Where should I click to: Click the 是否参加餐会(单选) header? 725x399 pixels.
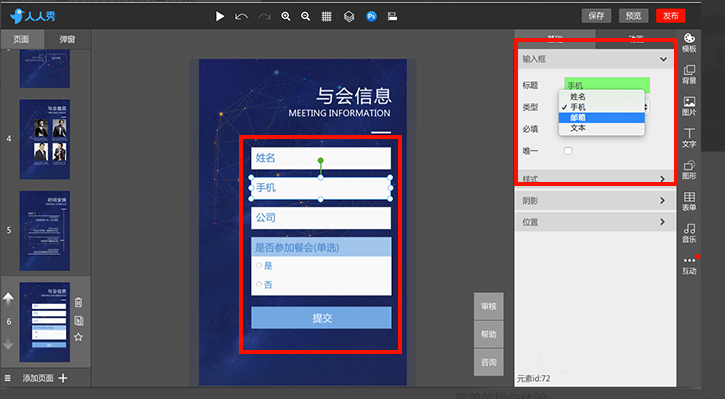click(321, 247)
